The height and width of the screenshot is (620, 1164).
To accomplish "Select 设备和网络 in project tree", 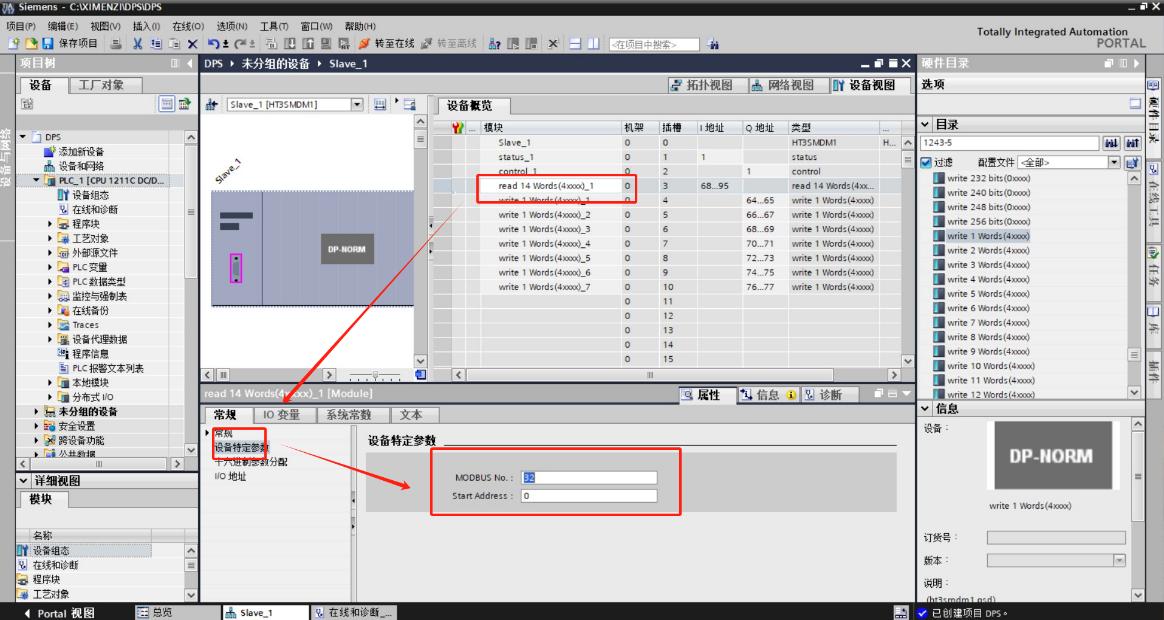I will (82, 166).
